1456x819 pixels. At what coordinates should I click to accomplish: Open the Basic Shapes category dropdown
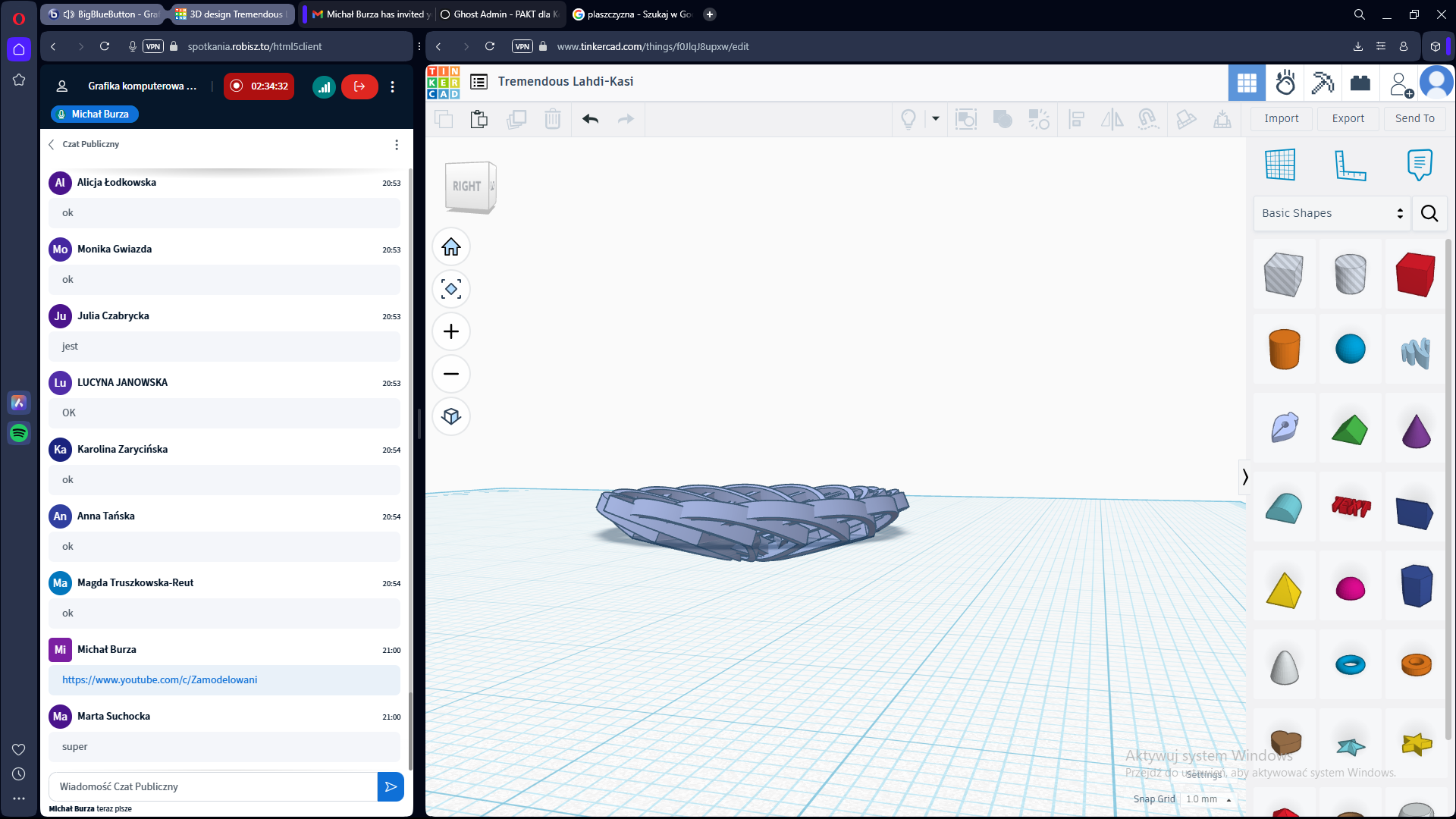tap(1332, 213)
